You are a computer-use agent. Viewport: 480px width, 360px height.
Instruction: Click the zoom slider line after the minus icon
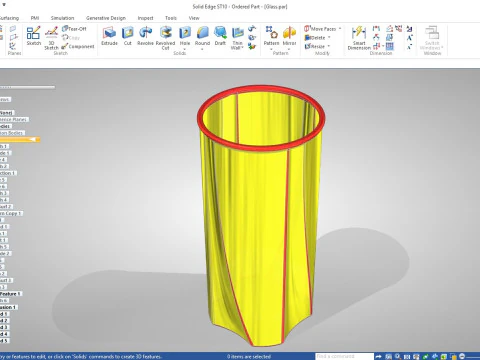[473, 356]
